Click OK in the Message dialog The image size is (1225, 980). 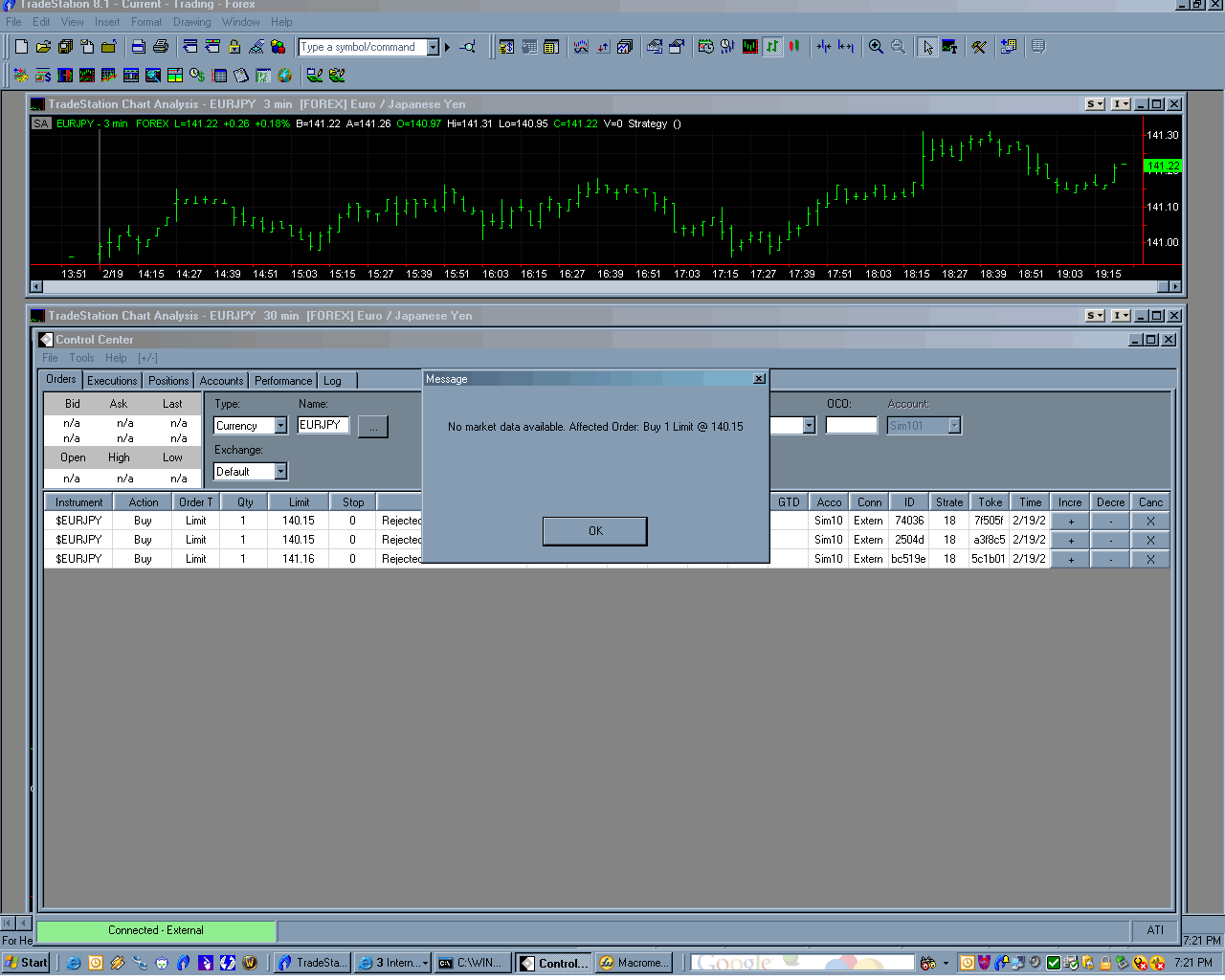pyautogui.click(x=595, y=531)
